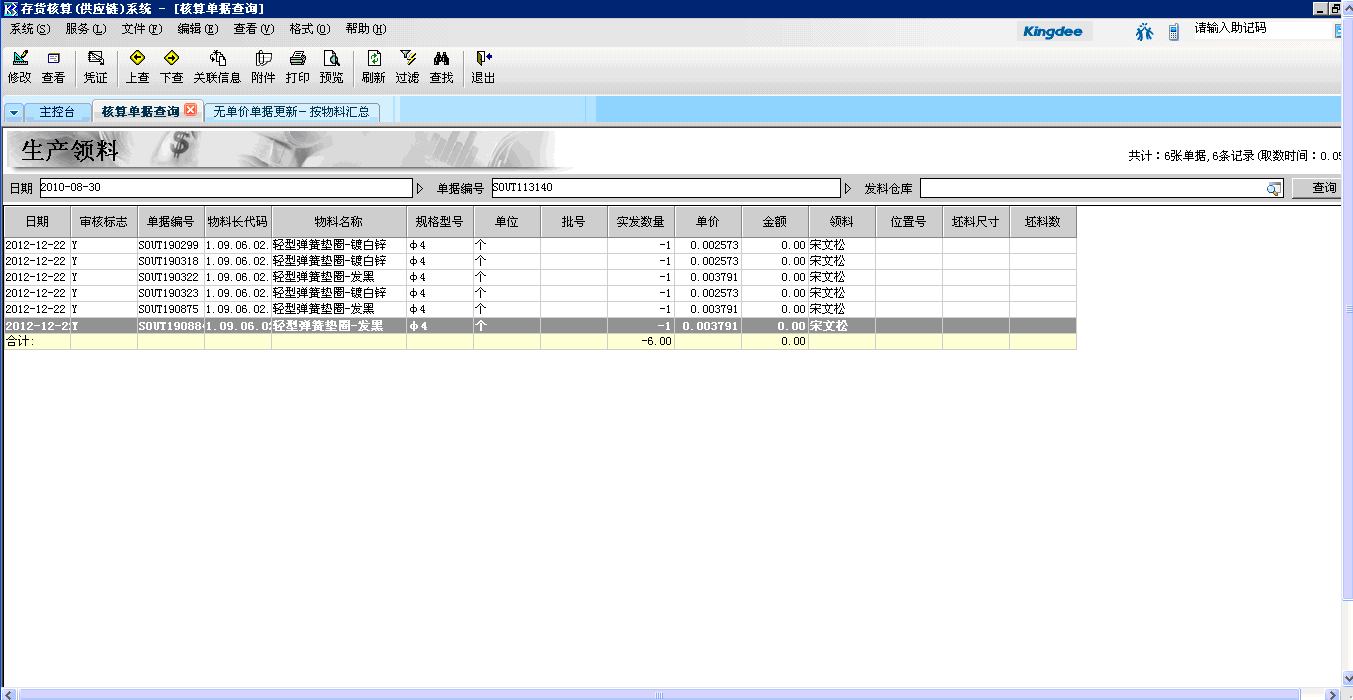Viewport: 1353px width, 700px height.
Task: Open 关联信息 related info
Action: click(217, 67)
